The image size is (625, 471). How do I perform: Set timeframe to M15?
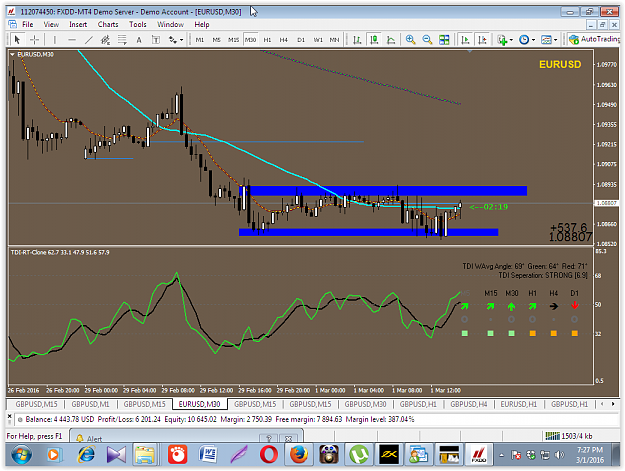point(233,40)
